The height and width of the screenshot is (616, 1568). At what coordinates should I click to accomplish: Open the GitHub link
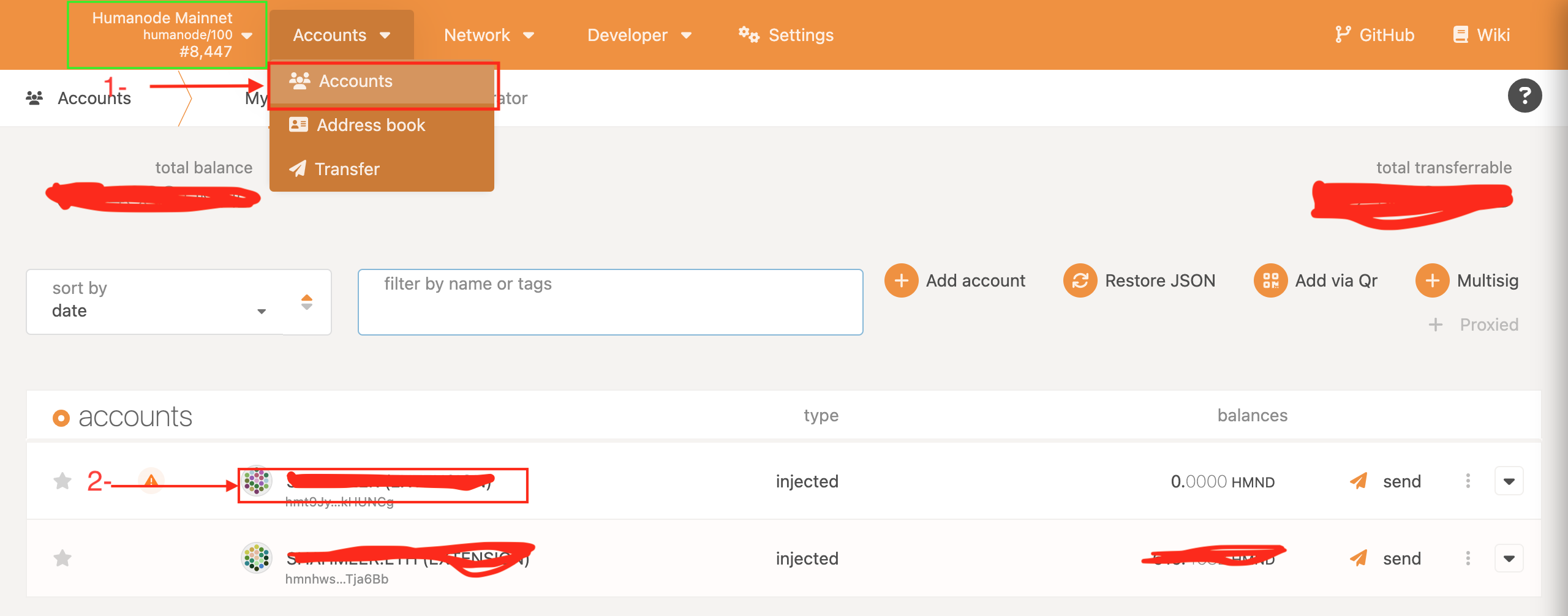1374,35
